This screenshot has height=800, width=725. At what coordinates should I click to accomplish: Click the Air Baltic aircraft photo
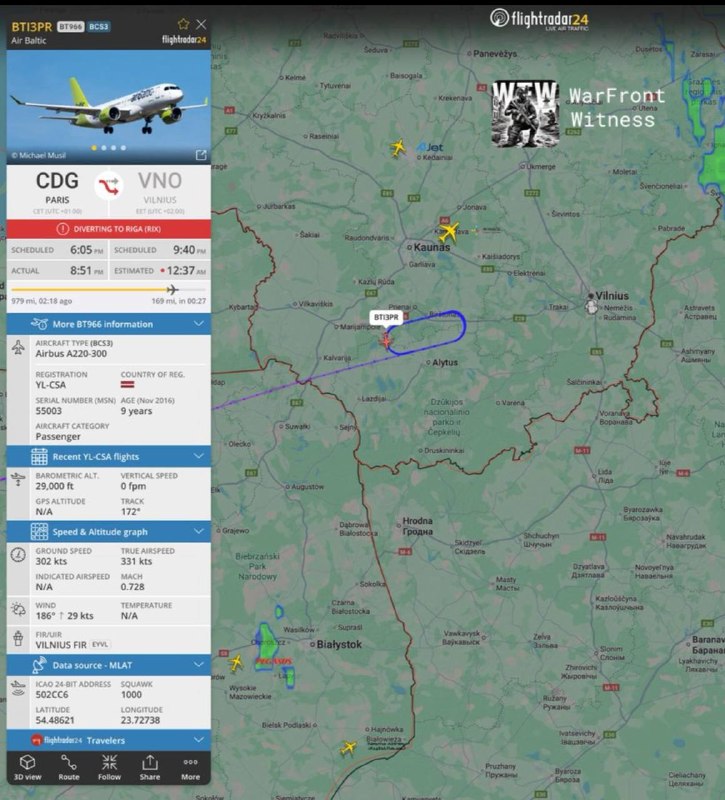coord(108,107)
